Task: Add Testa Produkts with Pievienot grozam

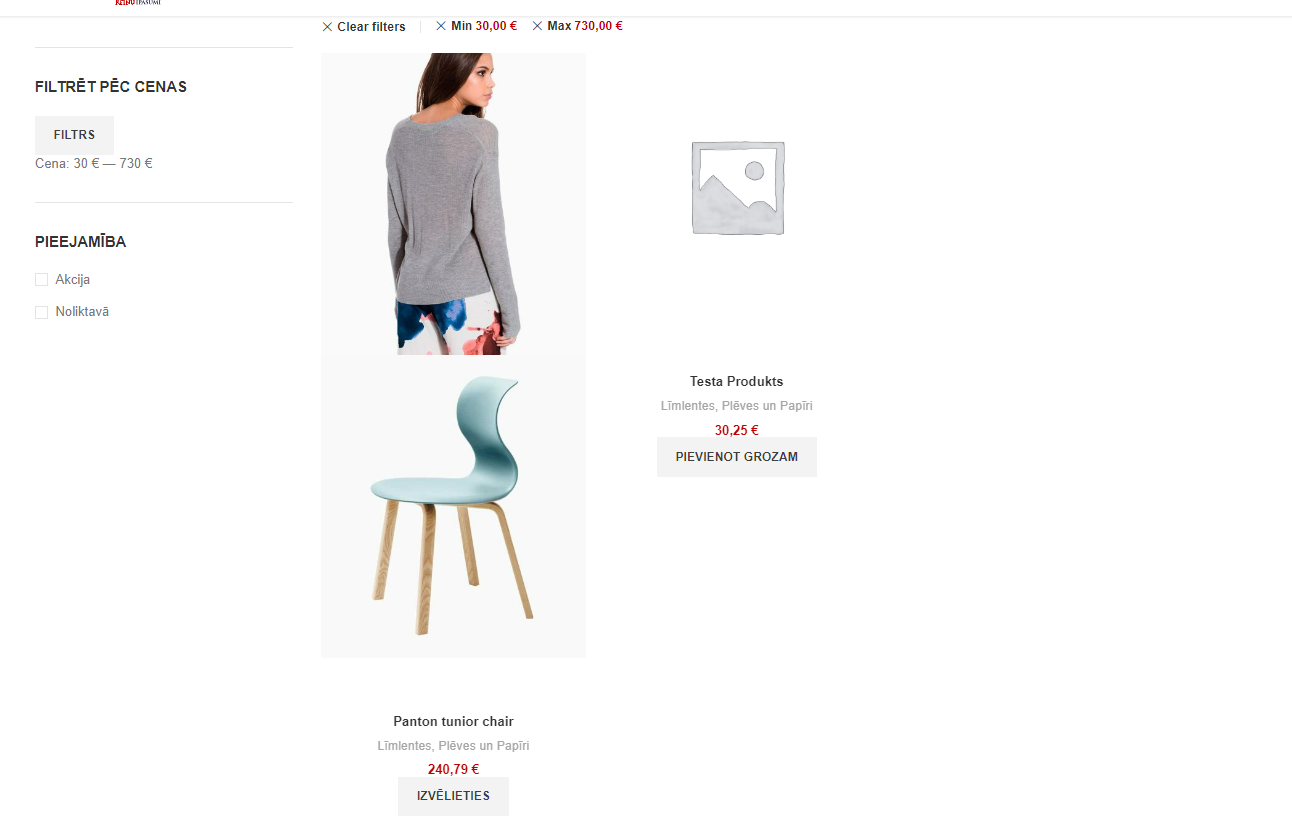Action: click(737, 457)
